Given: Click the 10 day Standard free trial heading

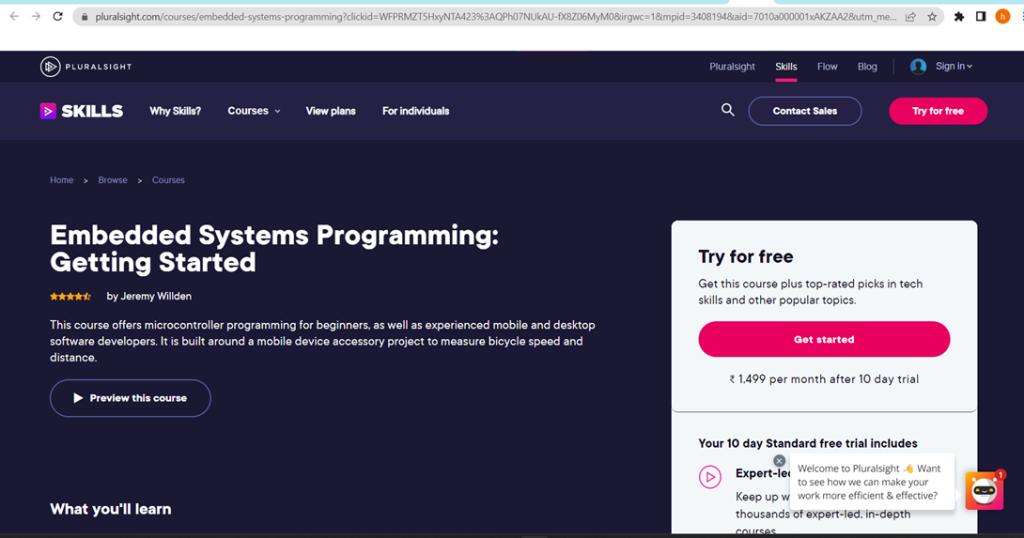Looking at the screenshot, I should tap(808, 443).
